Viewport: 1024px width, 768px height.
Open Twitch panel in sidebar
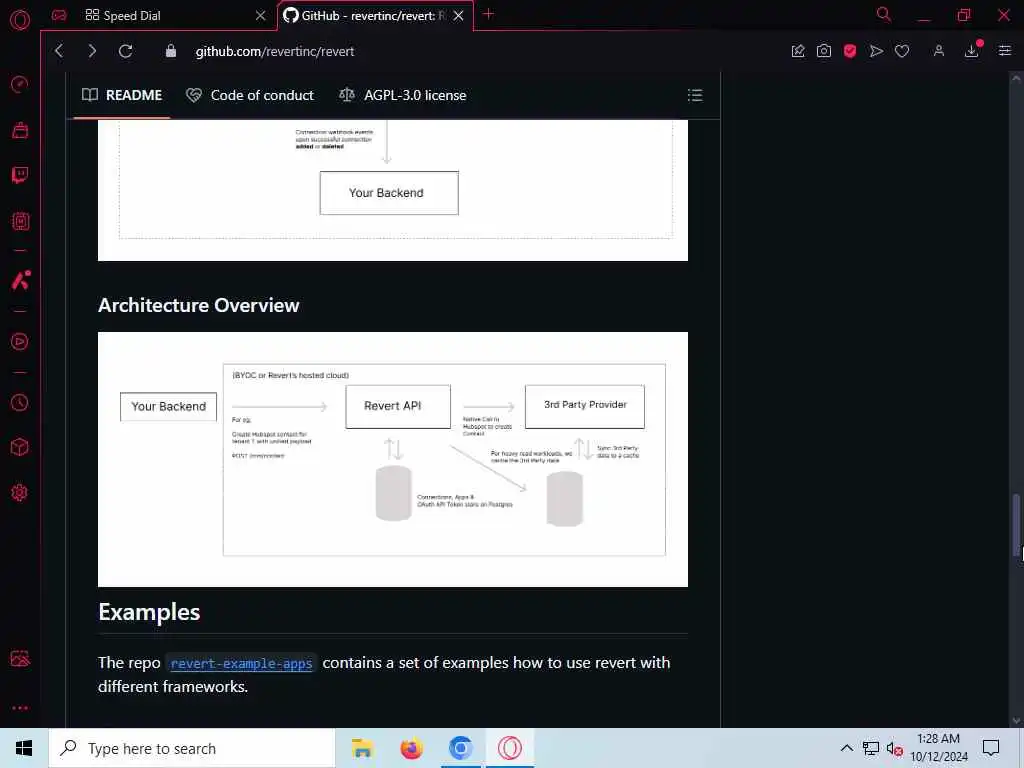tap(20, 175)
